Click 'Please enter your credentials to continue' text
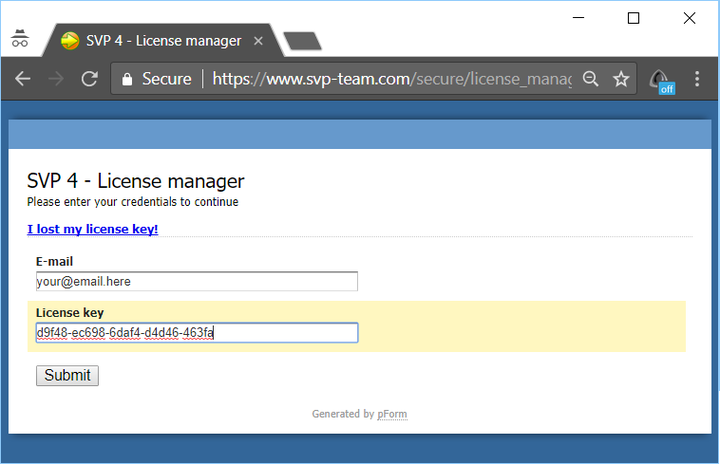Viewport: 720px width, 464px height. click(133, 202)
